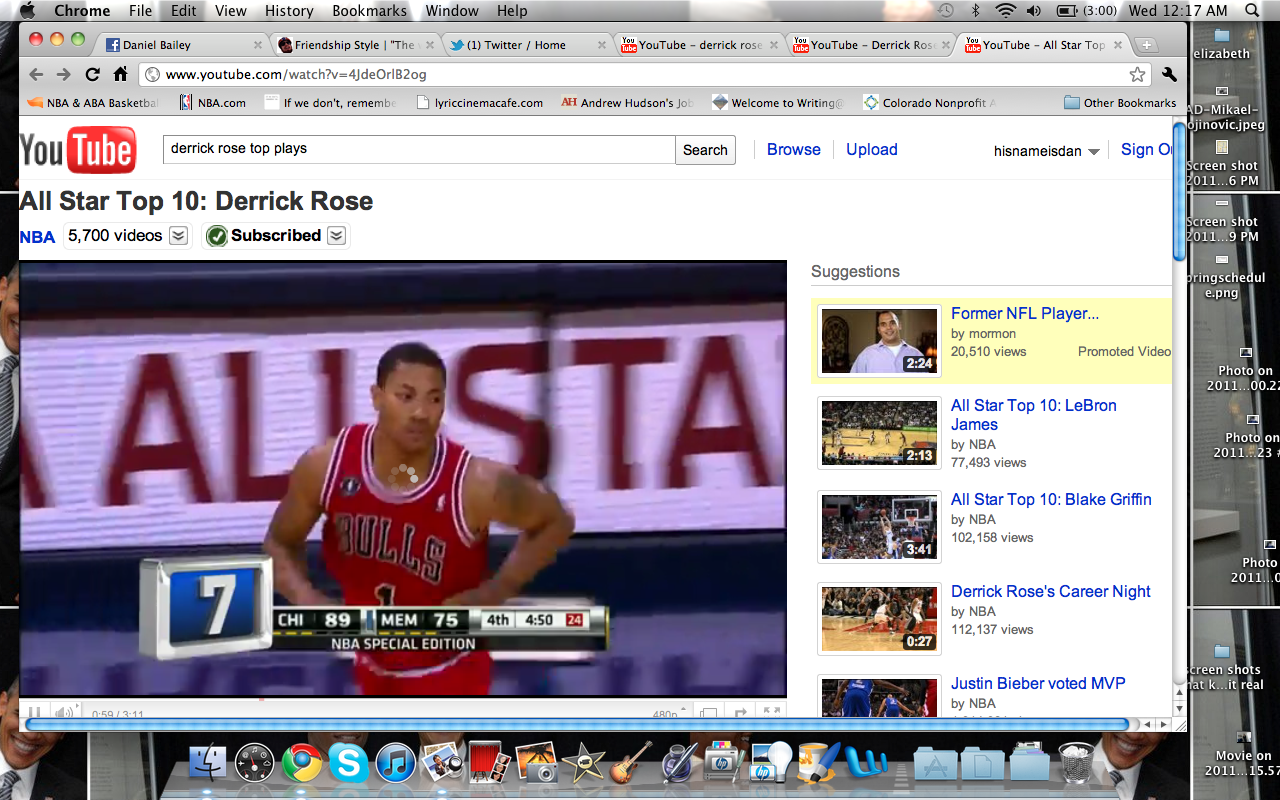Image resolution: width=1280 pixels, height=800 pixels.
Task: Expand the NBA 5,700 videos dropdown arrow
Action: pyautogui.click(x=178, y=236)
